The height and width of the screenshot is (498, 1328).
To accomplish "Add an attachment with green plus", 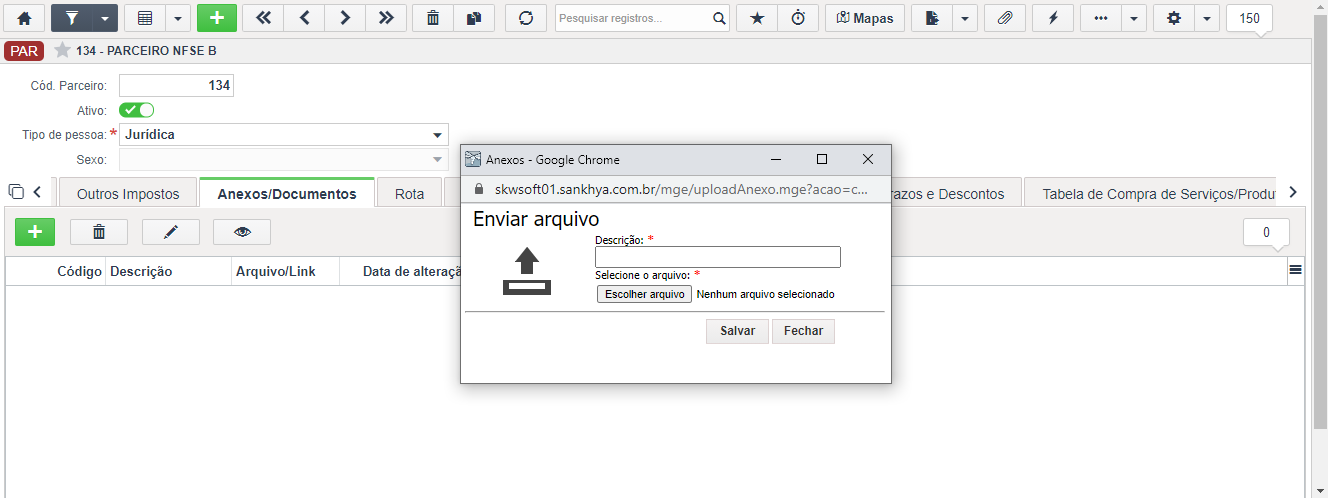I will [35, 232].
